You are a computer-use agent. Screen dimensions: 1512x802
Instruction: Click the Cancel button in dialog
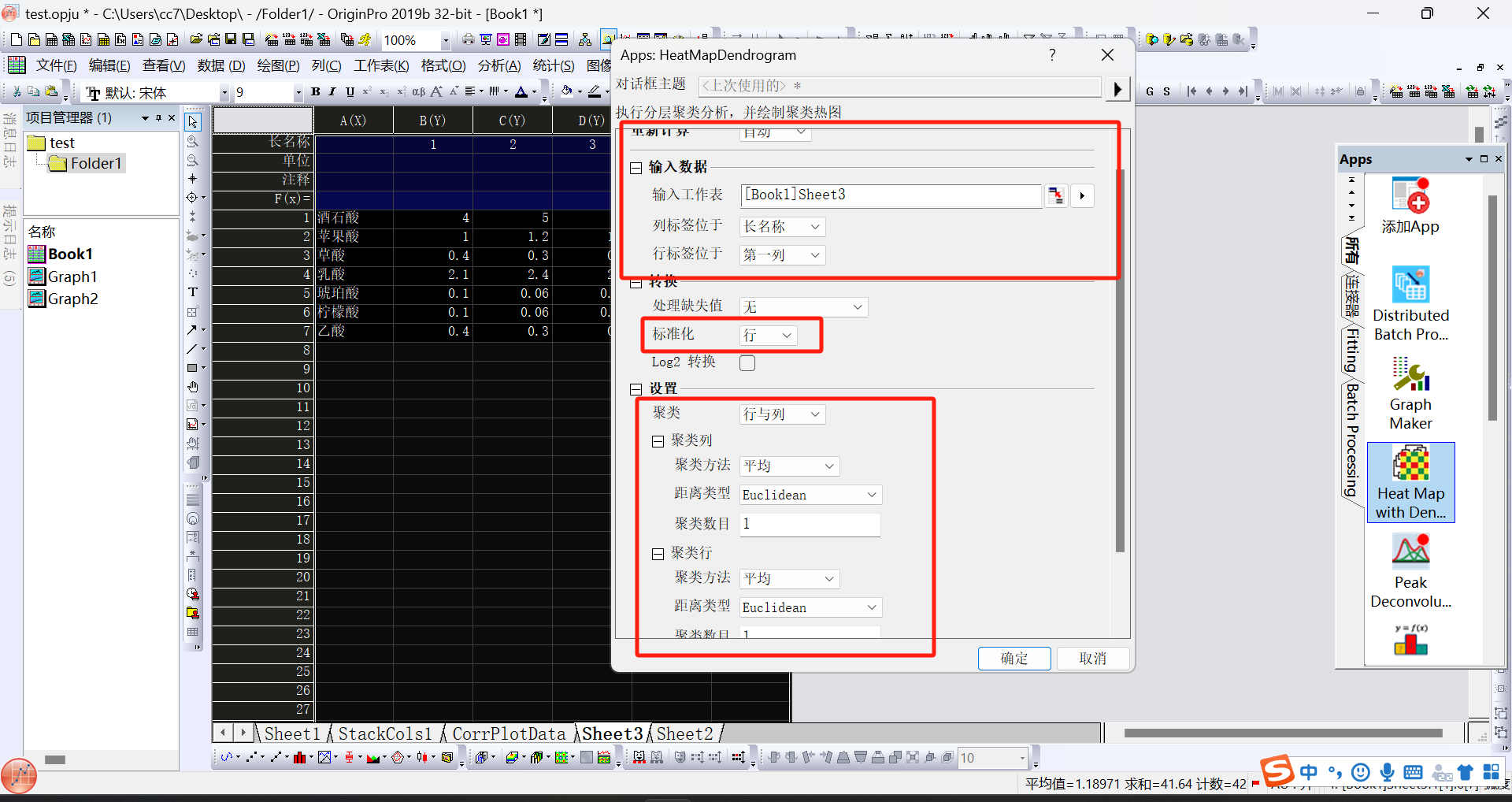tap(1092, 659)
